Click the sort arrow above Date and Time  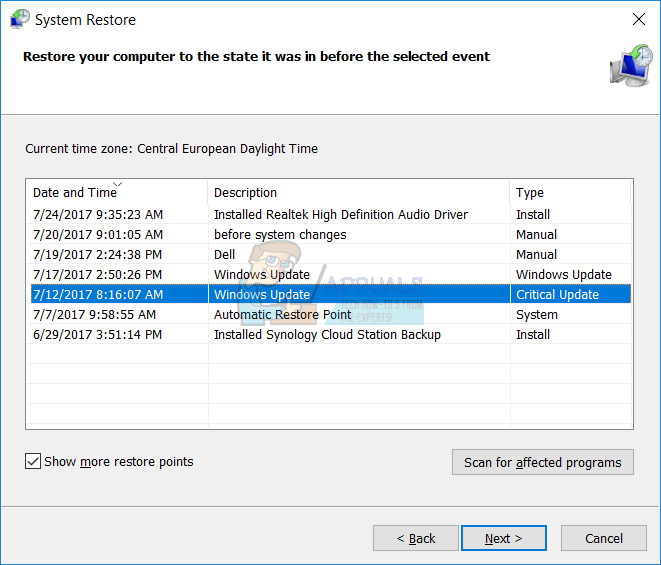tap(118, 184)
